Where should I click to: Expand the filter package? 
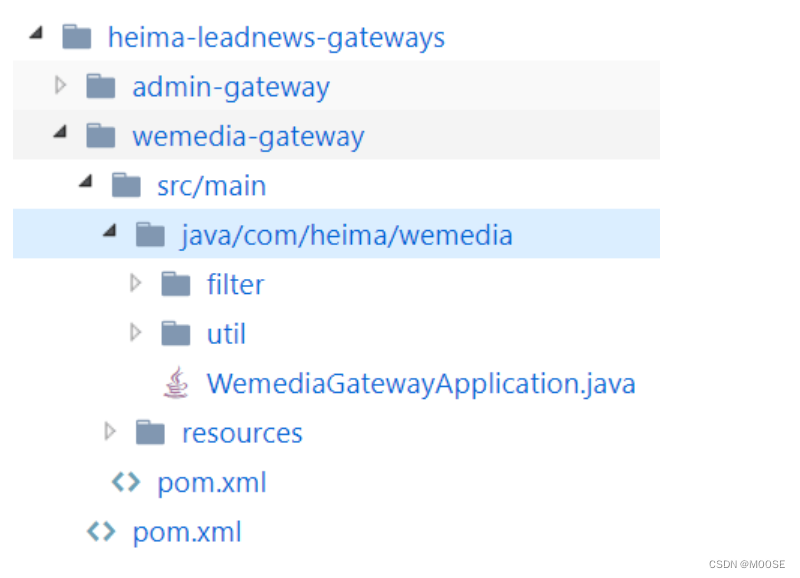[x=136, y=283]
